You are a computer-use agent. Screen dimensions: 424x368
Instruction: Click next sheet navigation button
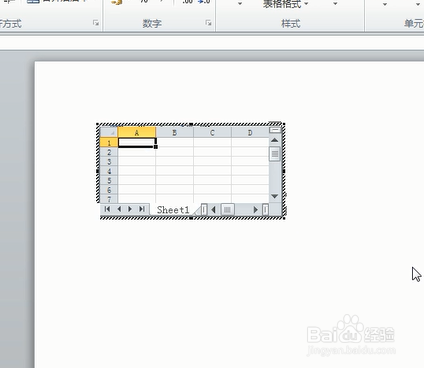[130, 209]
